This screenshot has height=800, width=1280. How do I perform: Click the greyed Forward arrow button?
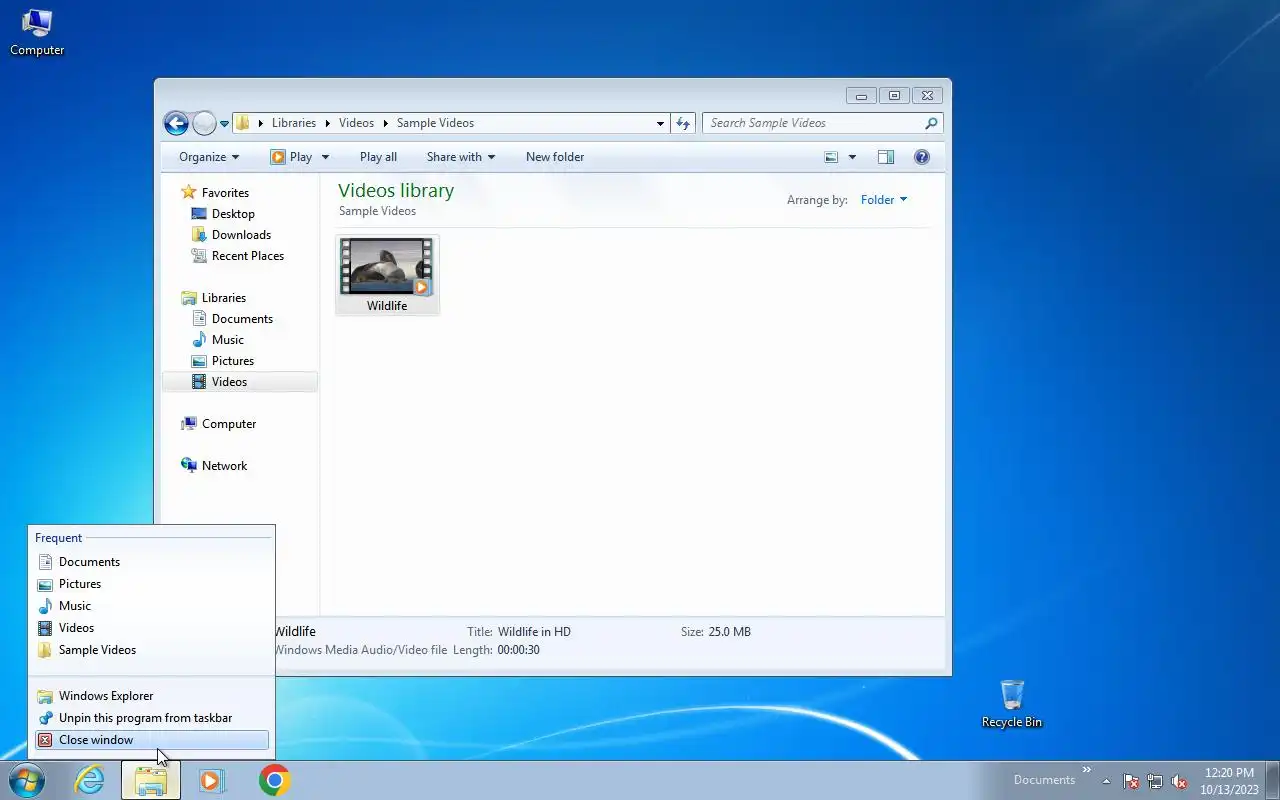point(204,123)
